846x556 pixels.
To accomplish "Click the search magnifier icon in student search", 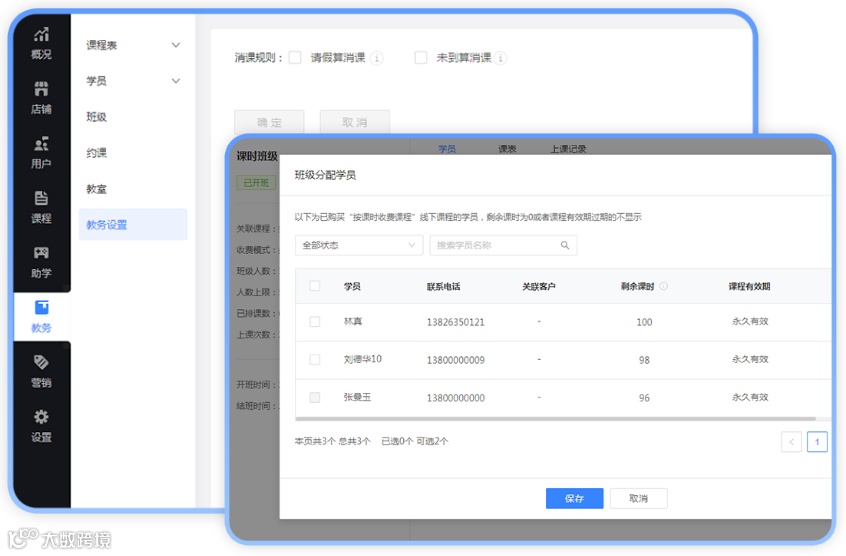I will click(565, 245).
